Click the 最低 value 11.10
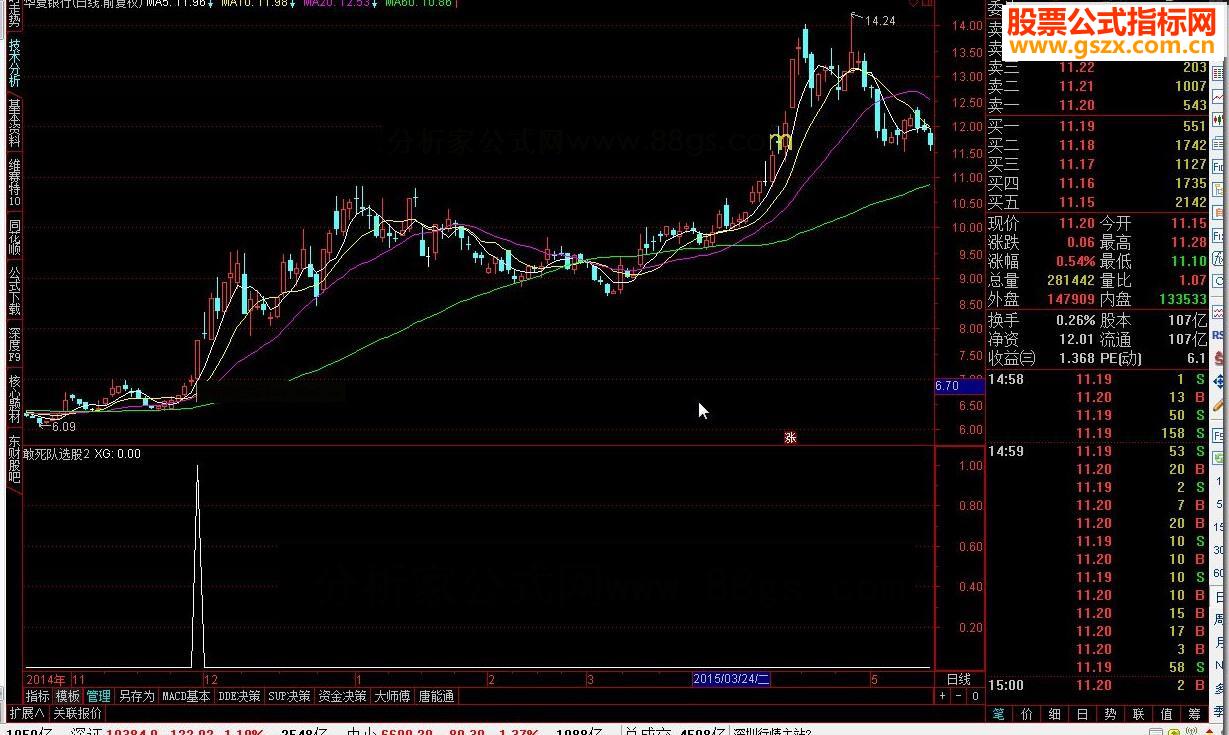 point(1188,261)
